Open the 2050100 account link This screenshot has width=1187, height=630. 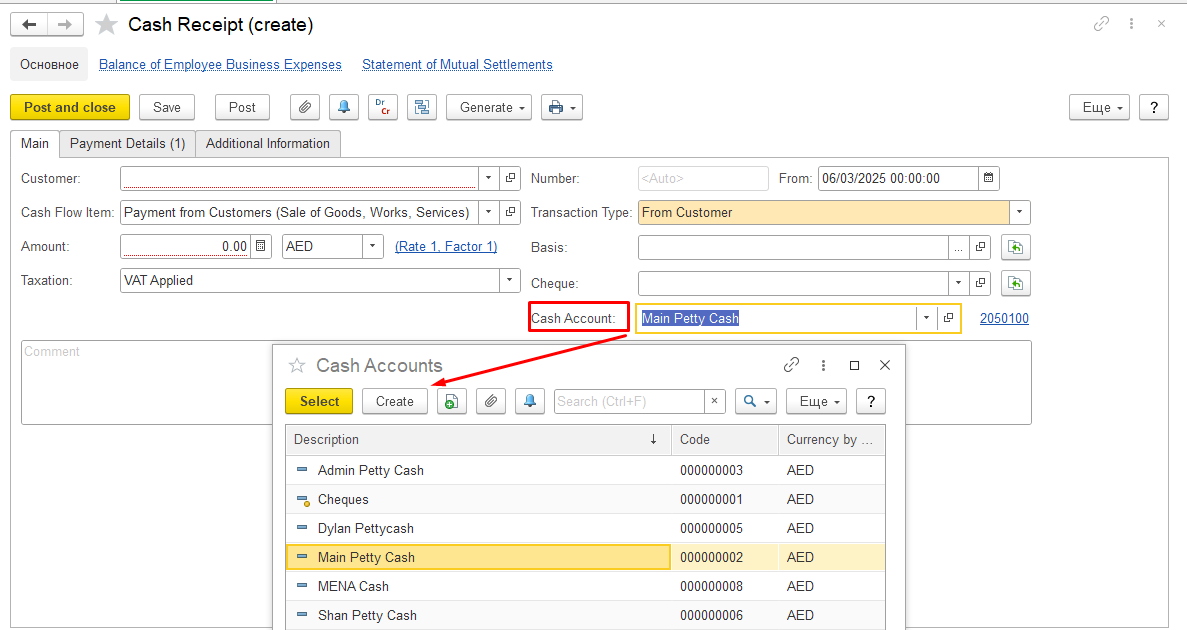[1004, 319]
